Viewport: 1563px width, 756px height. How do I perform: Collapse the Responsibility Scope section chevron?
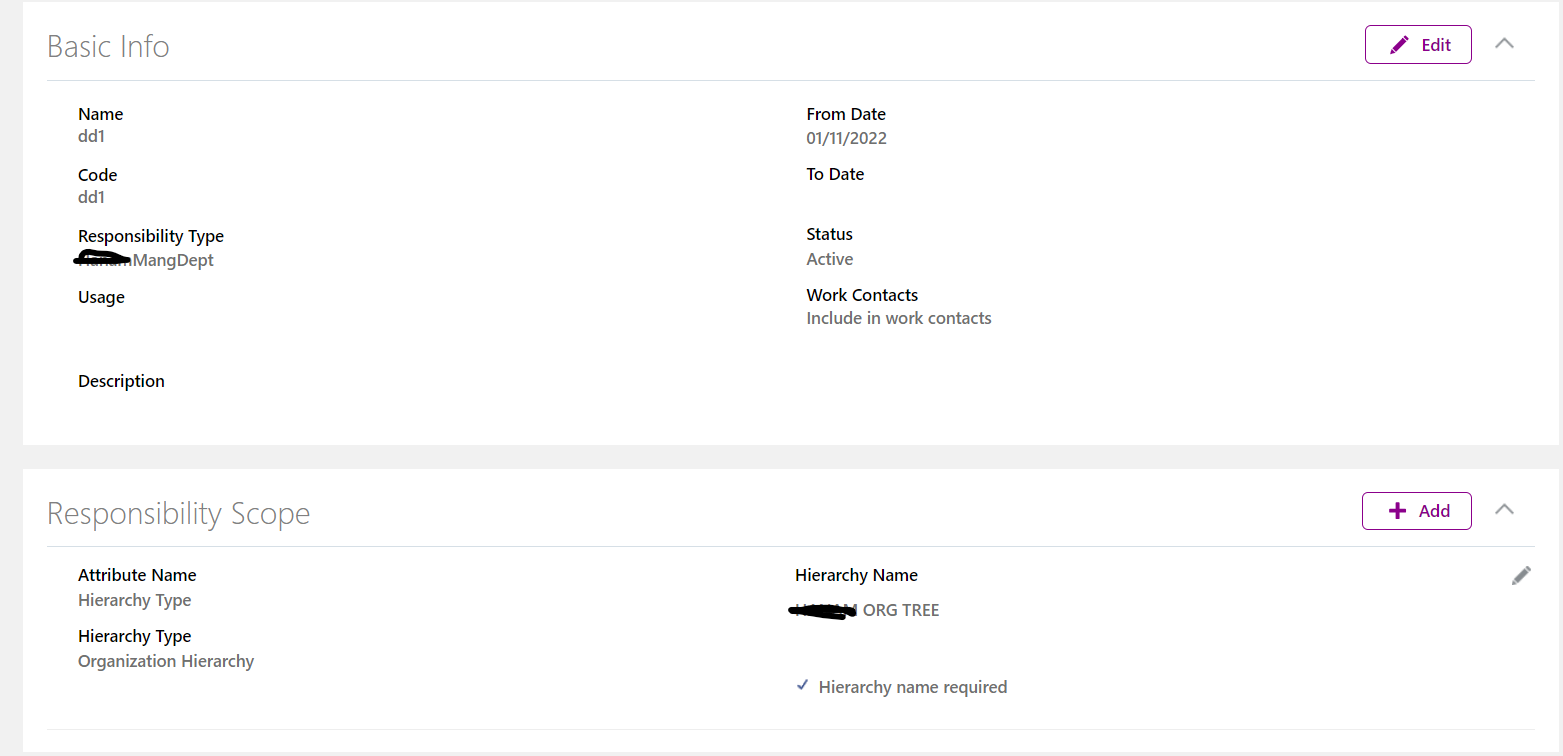click(x=1504, y=509)
